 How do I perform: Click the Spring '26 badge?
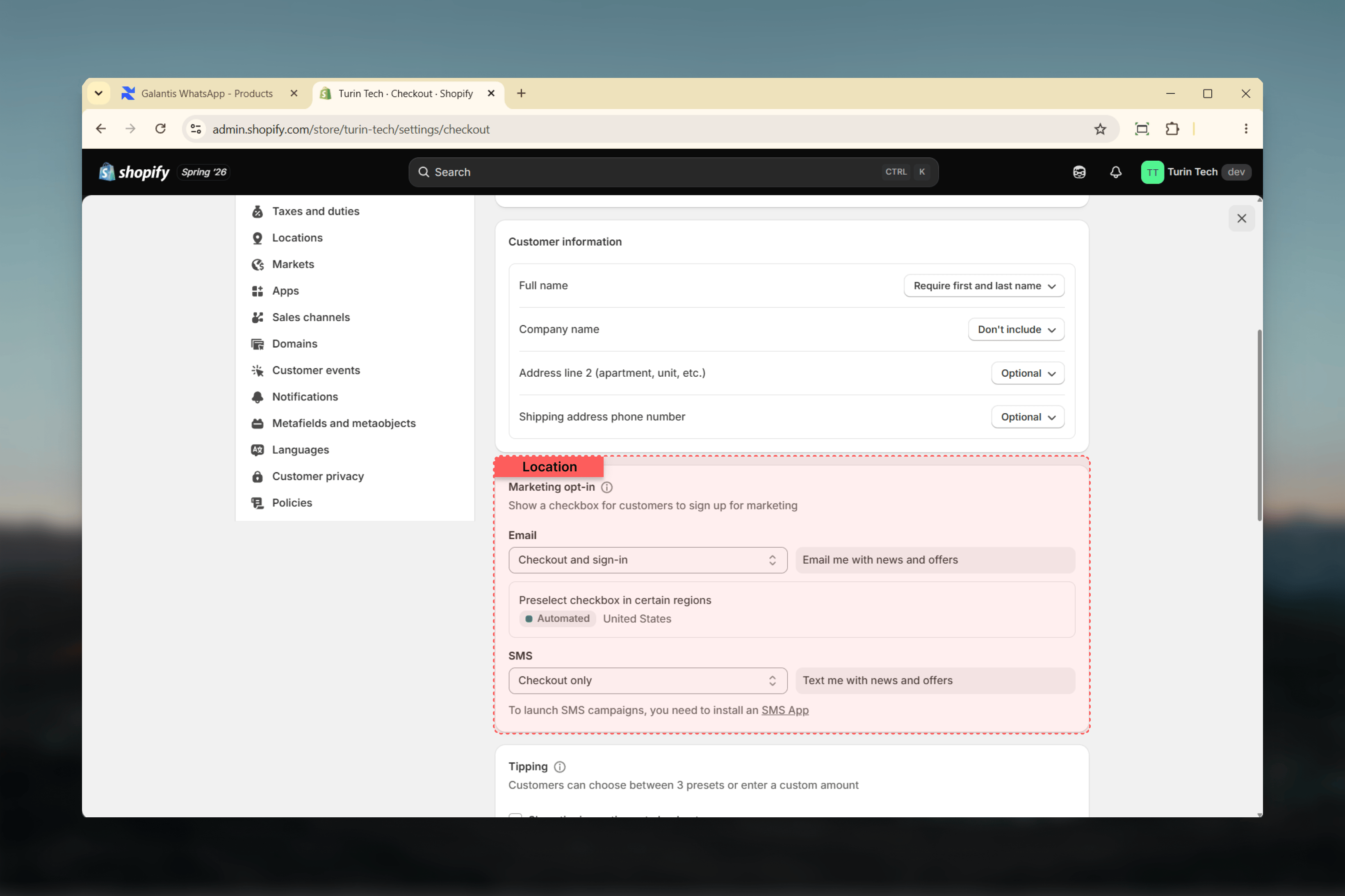204,172
